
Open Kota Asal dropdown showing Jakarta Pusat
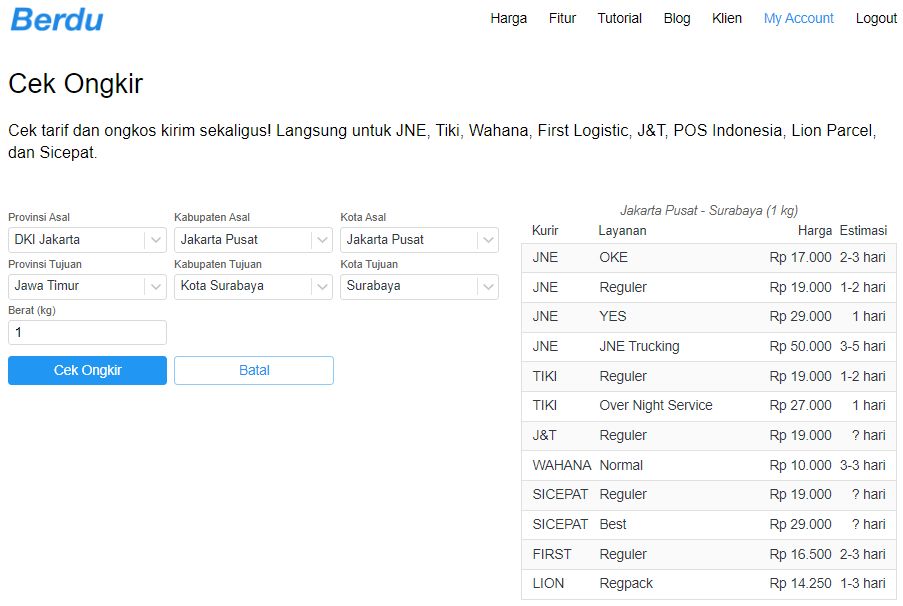419,240
